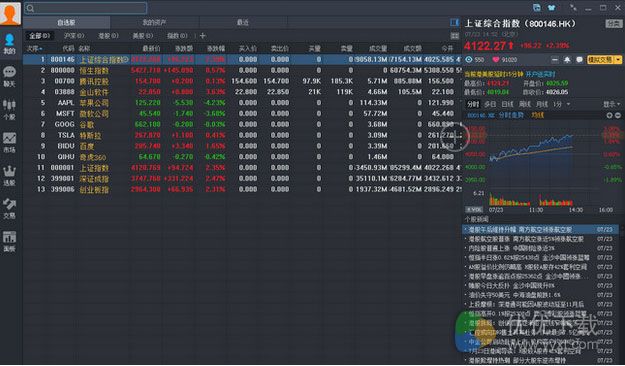This screenshot has height=366, width=625.
Task: Open the 1分 minute interval dropdown
Action: pyautogui.click(x=561, y=104)
